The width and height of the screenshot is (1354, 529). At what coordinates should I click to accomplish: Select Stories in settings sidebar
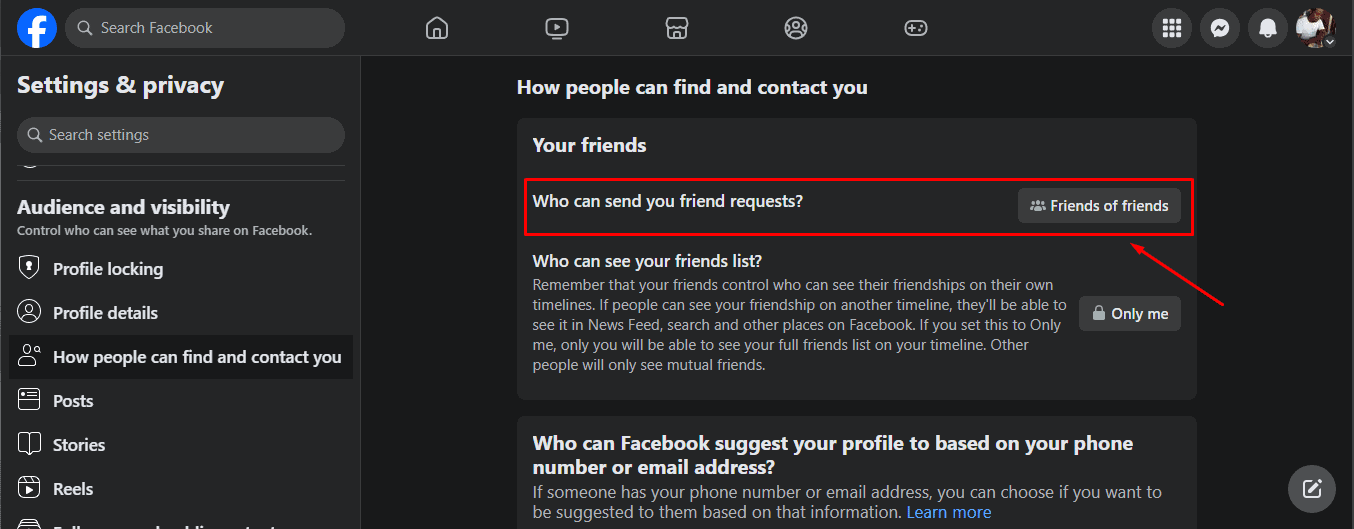point(79,445)
